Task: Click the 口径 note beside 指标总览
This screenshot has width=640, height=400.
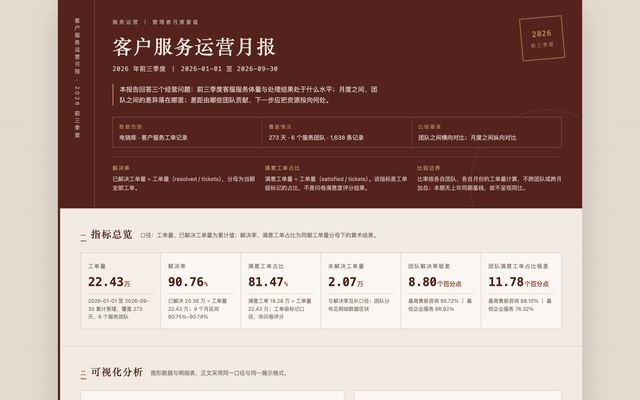Action: point(259,236)
